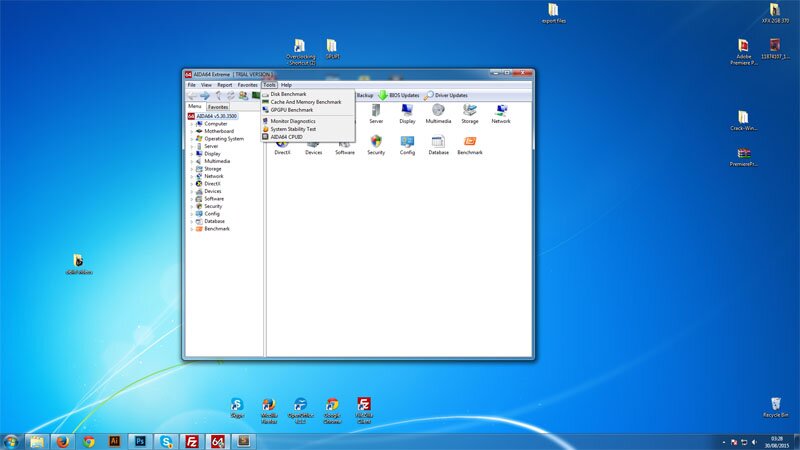Expand the Computer tree node arrow
The width and height of the screenshot is (800, 450).
click(192, 124)
